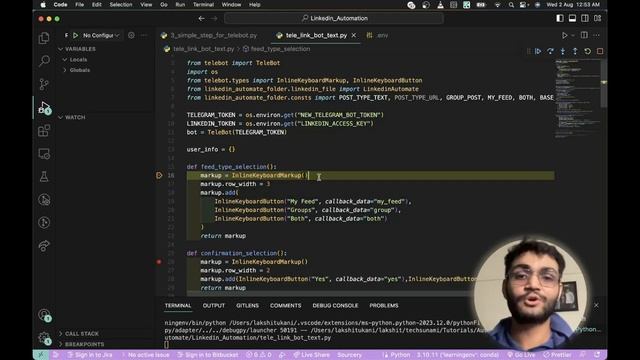Toggle secondary sidebar visibility

585,18
